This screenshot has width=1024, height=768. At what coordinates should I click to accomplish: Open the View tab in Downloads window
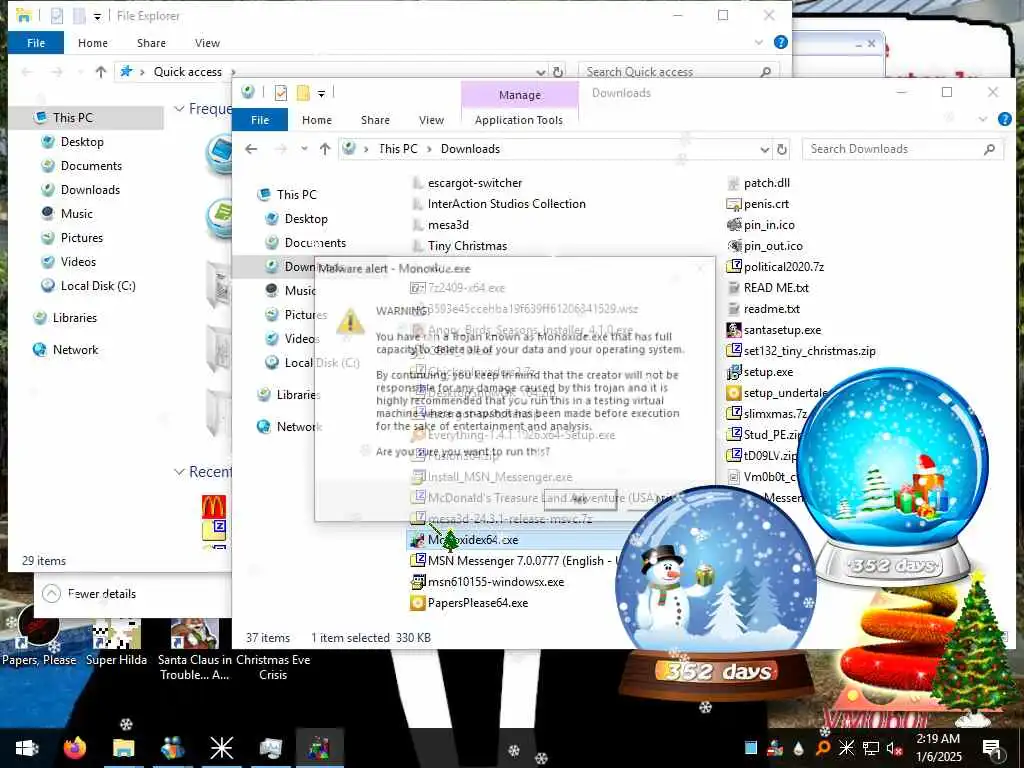click(431, 120)
